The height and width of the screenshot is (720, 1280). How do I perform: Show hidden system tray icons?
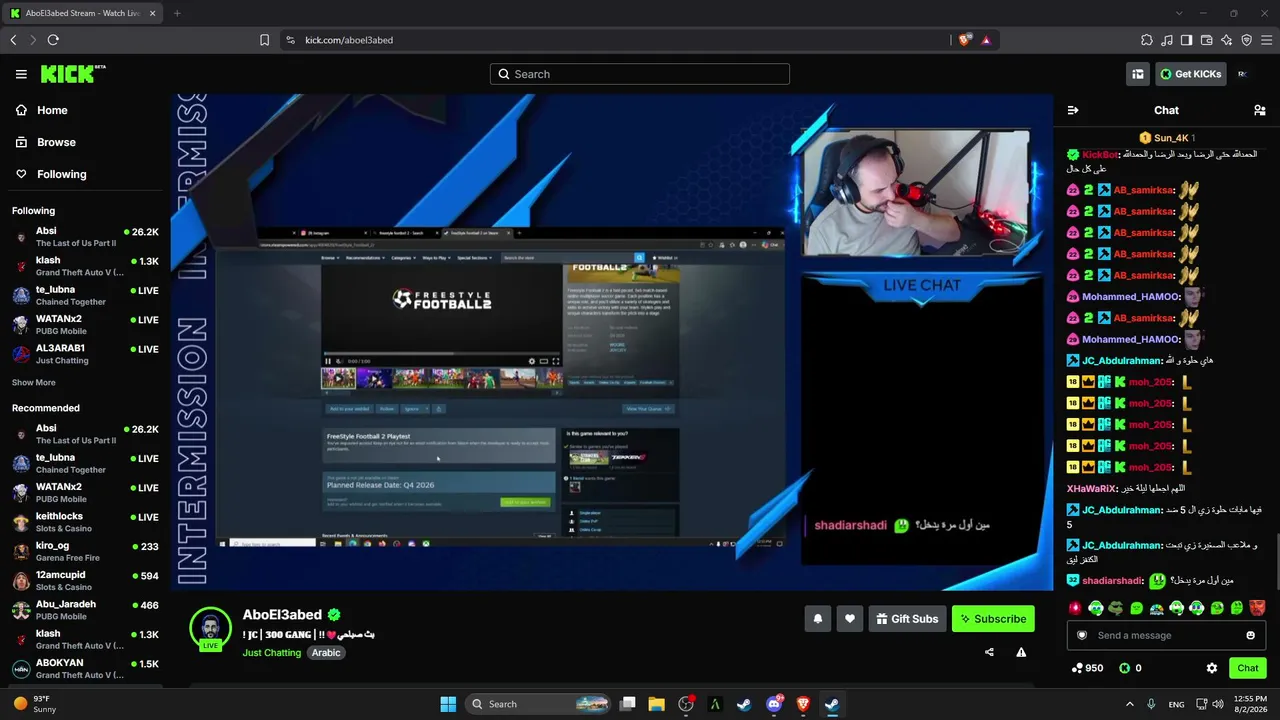1130,704
